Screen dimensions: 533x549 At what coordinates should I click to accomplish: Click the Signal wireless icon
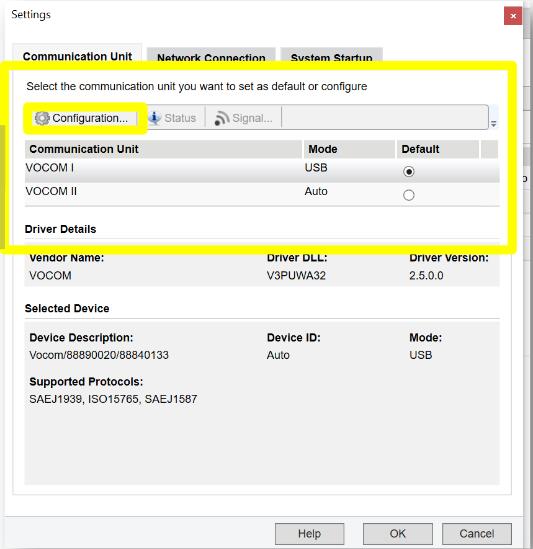point(222,118)
